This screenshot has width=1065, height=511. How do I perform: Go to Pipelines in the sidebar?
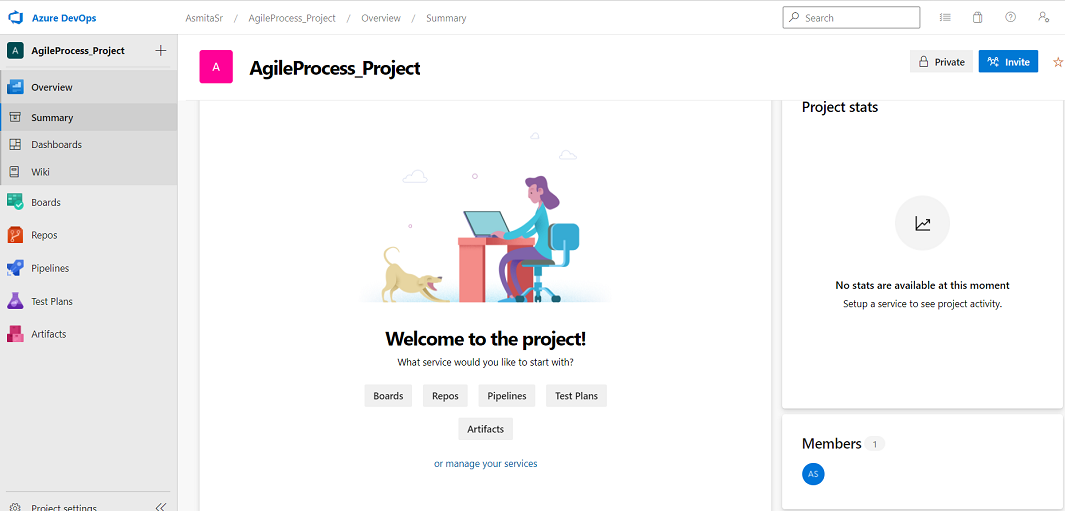click(50, 268)
